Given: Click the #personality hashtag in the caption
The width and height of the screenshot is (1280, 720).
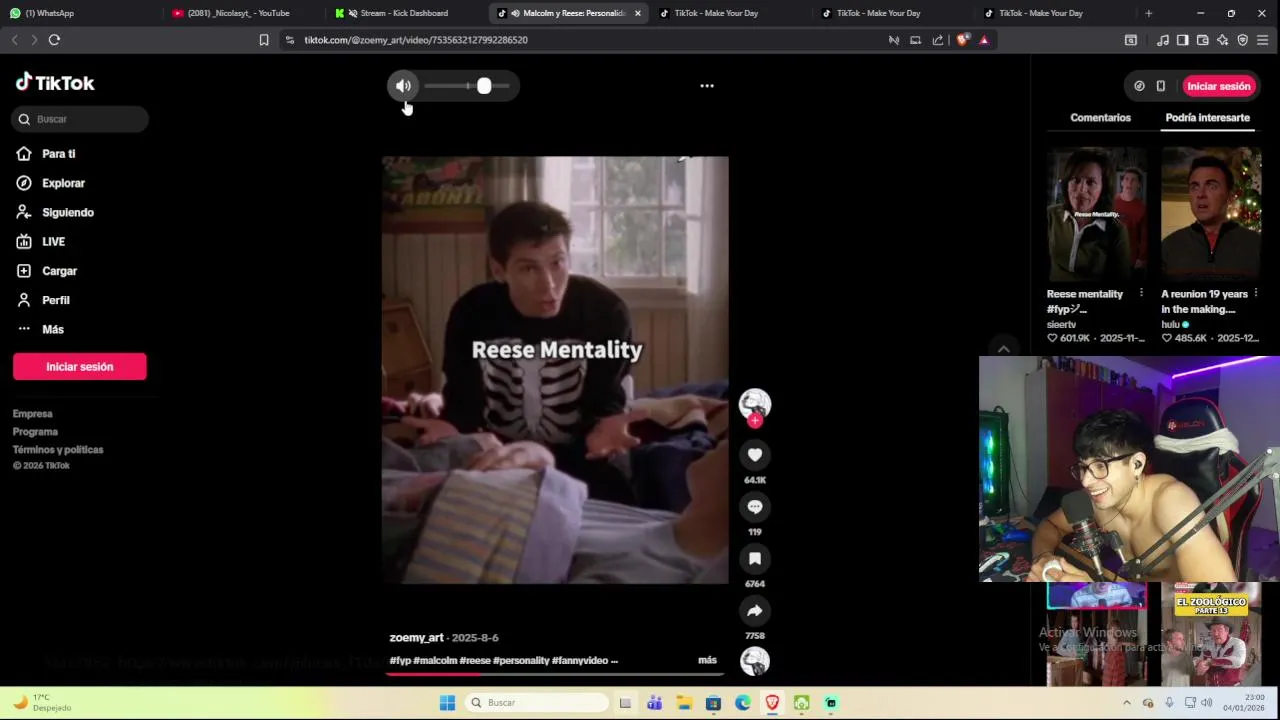Looking at the screenshot, I should tap(521, 661).
